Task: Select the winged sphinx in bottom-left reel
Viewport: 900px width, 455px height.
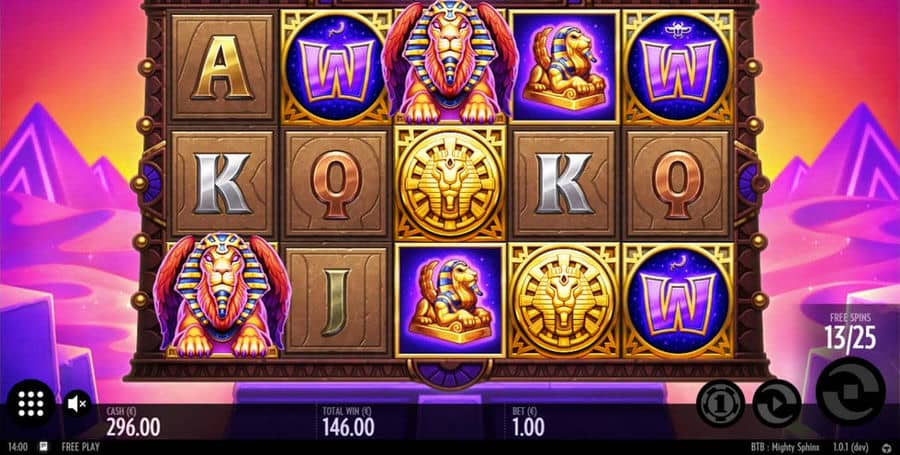Action: (222, 294)
